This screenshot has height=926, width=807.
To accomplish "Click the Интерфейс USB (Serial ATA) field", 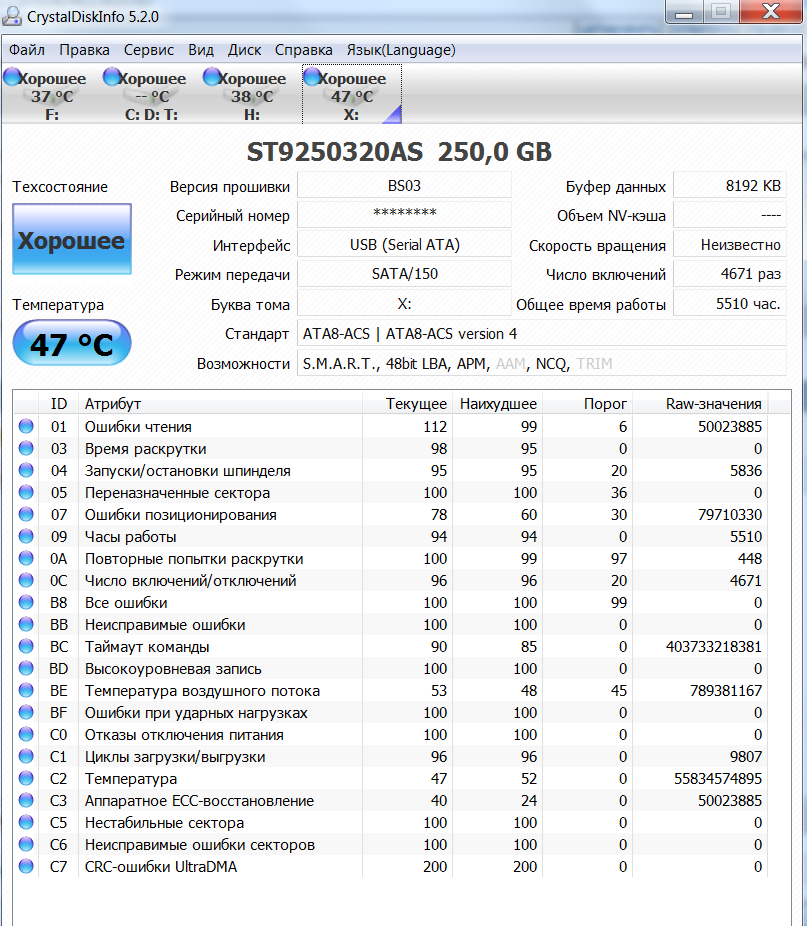I will pos(404,244).
